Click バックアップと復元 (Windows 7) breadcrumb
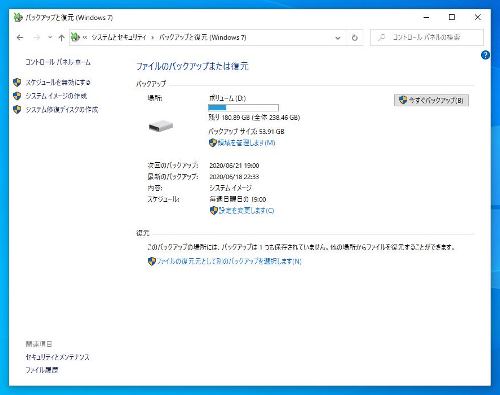 point(203,37)
